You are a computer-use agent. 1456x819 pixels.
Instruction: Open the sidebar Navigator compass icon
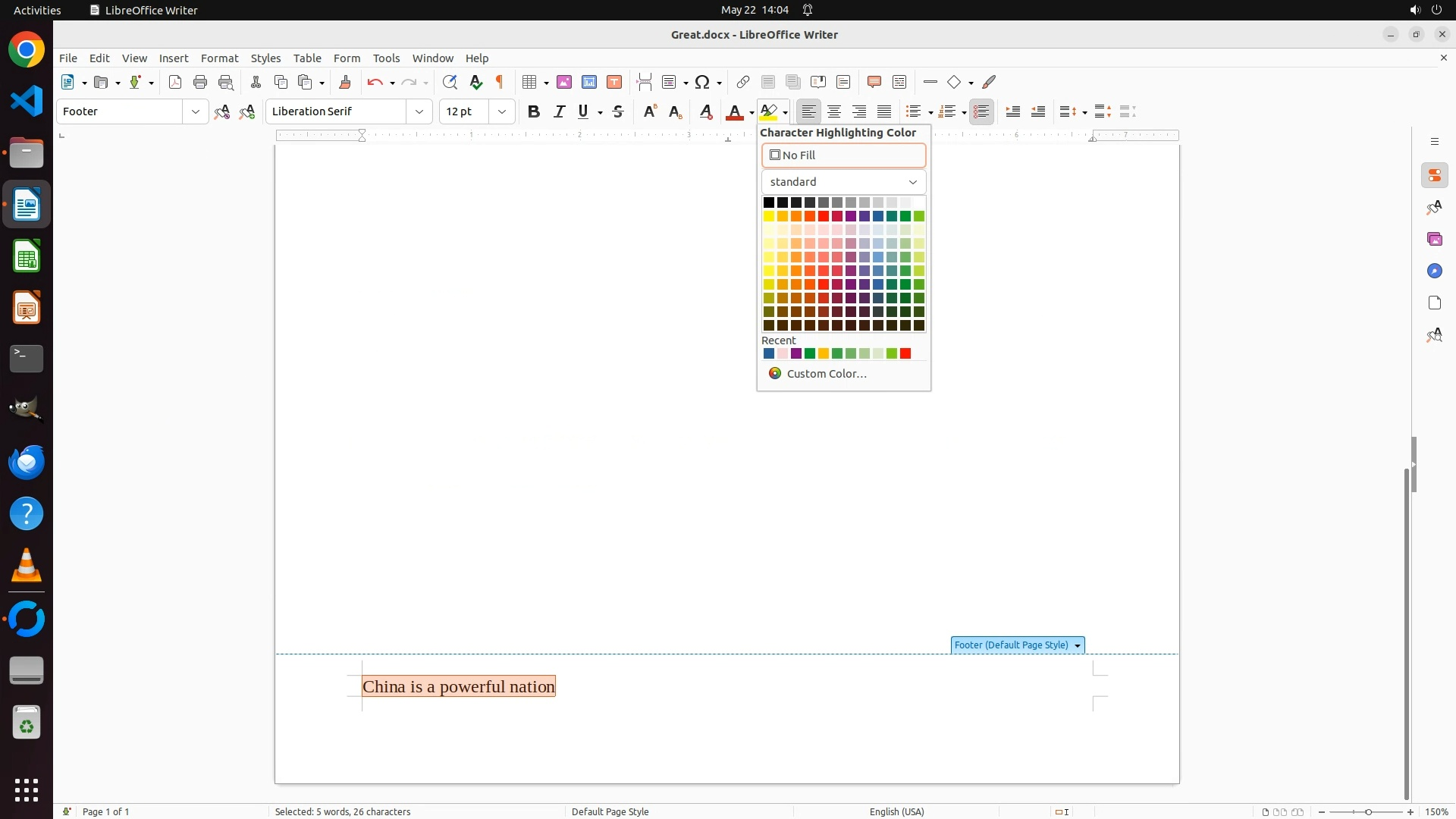click(1434, 271)
